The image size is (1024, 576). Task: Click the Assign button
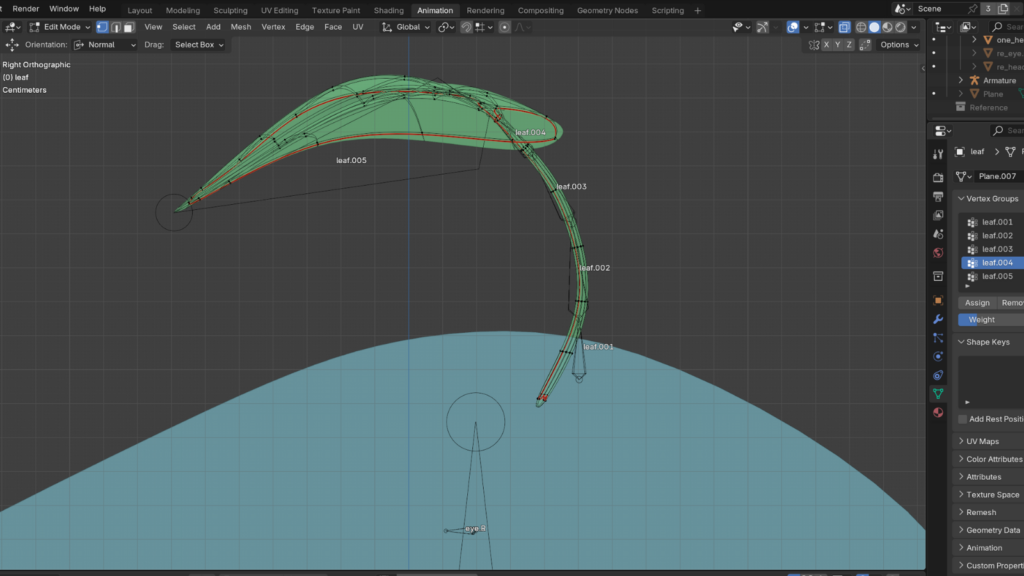[x=977, y=302]
